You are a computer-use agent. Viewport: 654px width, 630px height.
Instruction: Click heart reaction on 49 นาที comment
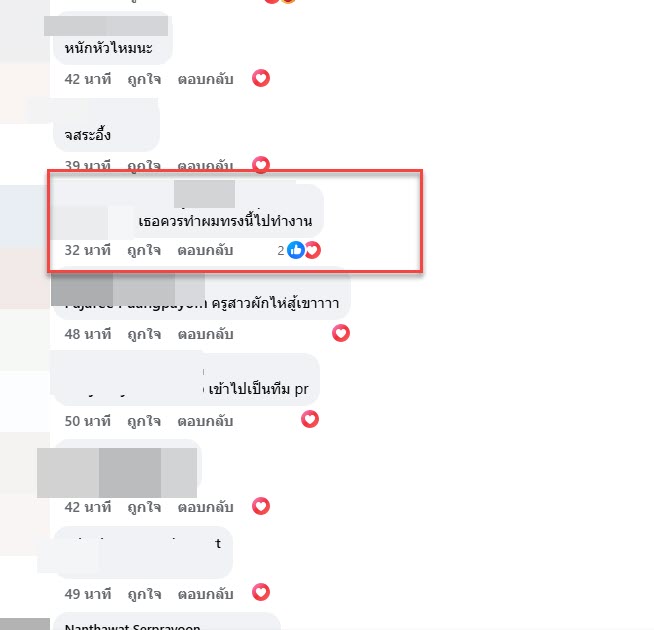pos(261,592)
